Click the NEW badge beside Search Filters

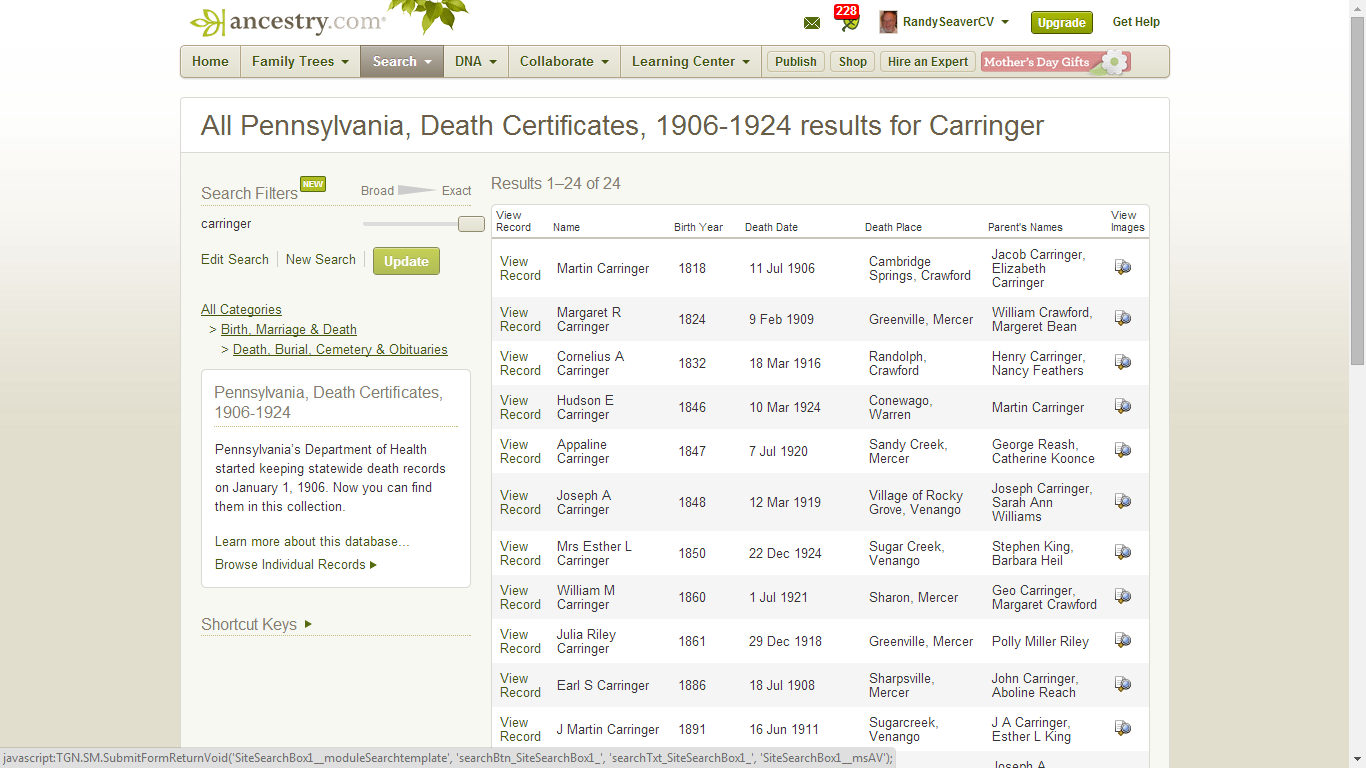[x=312, y=184]
